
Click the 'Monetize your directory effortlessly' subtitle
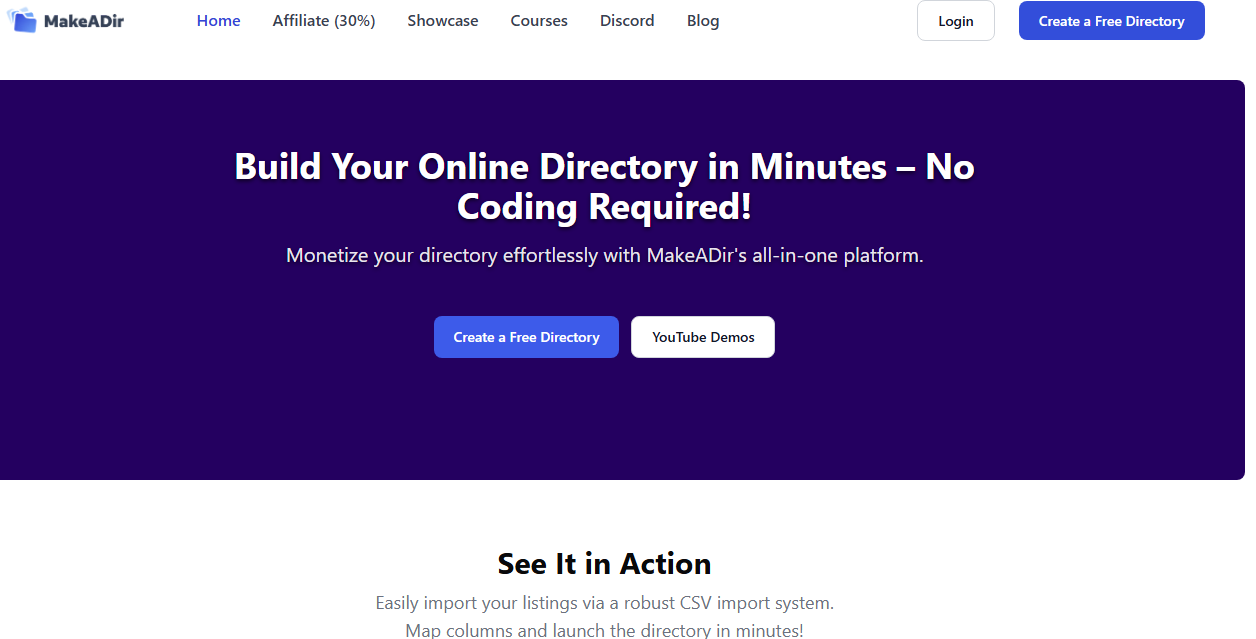tap(605, 255)
